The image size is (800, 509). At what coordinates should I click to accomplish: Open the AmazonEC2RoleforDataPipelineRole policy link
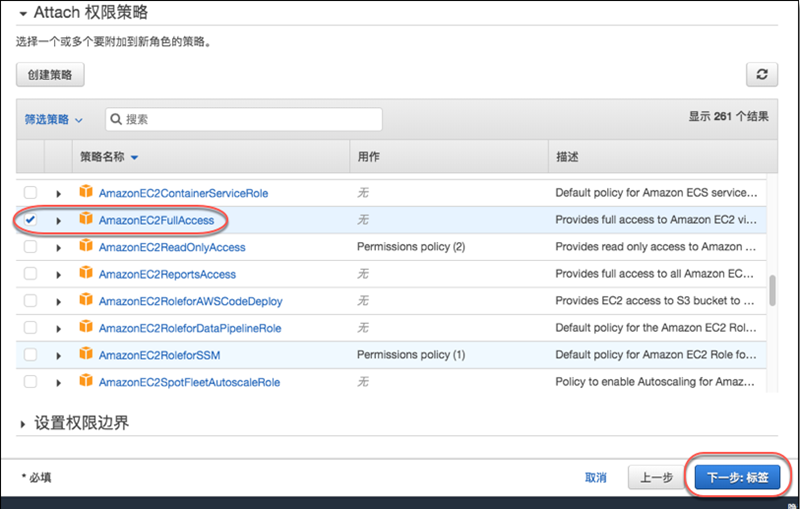190,328
